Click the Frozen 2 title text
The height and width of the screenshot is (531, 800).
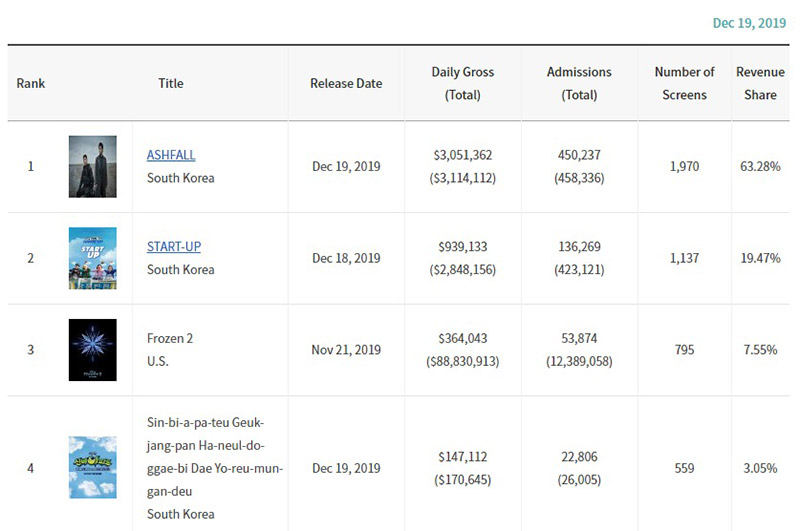170,338
